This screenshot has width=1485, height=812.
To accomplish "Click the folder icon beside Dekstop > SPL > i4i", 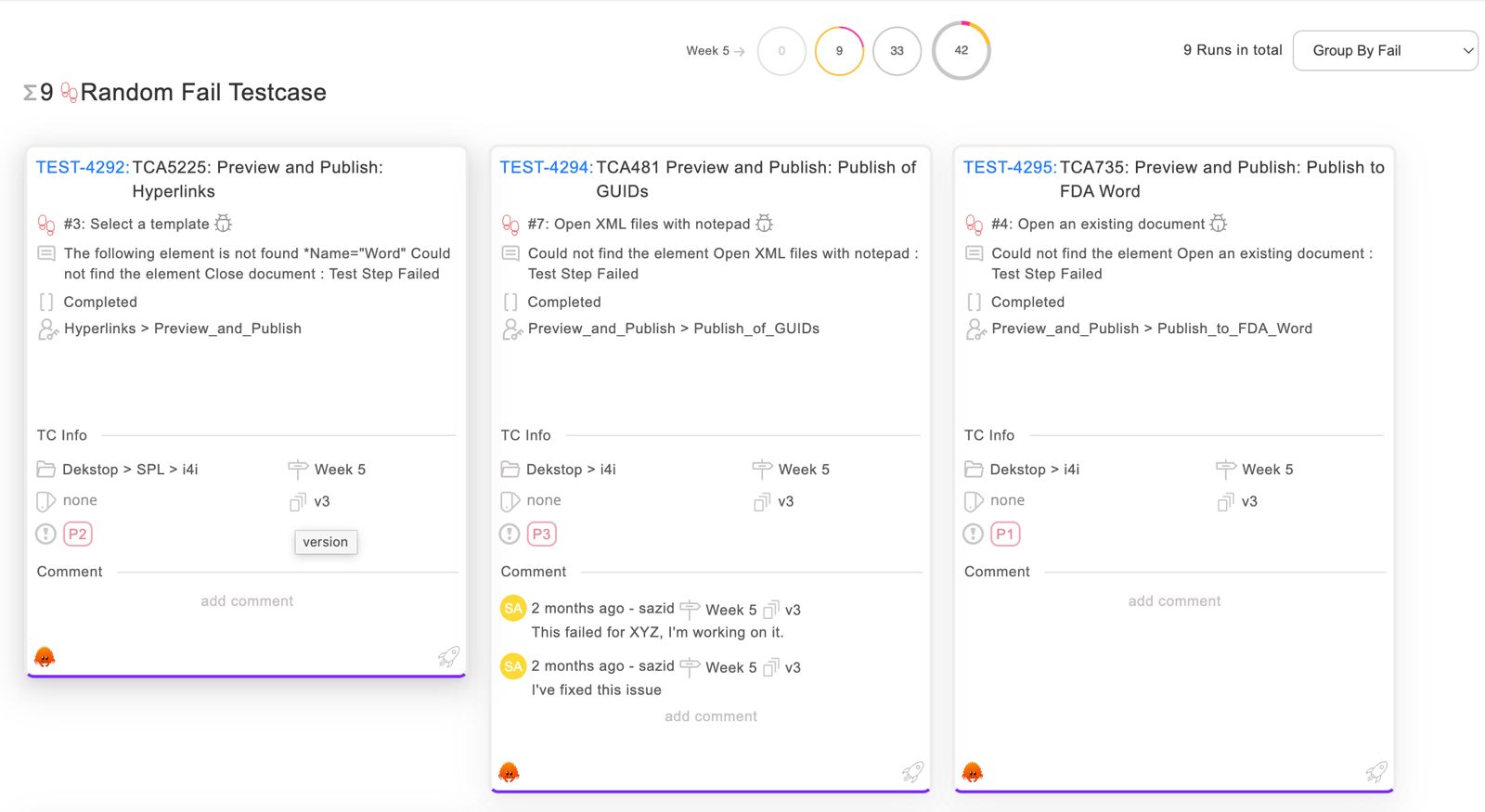I will pos(46,470).
